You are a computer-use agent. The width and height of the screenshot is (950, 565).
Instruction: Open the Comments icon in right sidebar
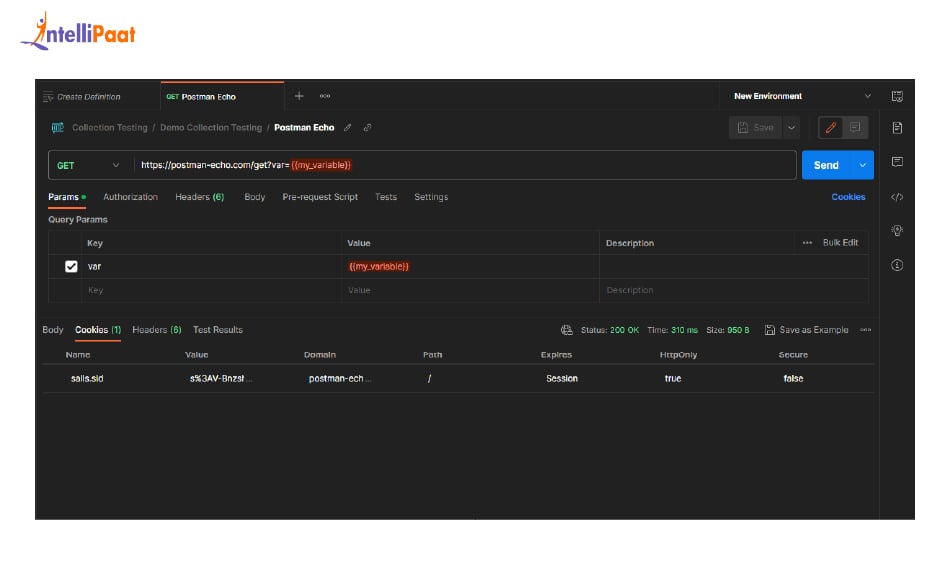[x=897, y=162]
